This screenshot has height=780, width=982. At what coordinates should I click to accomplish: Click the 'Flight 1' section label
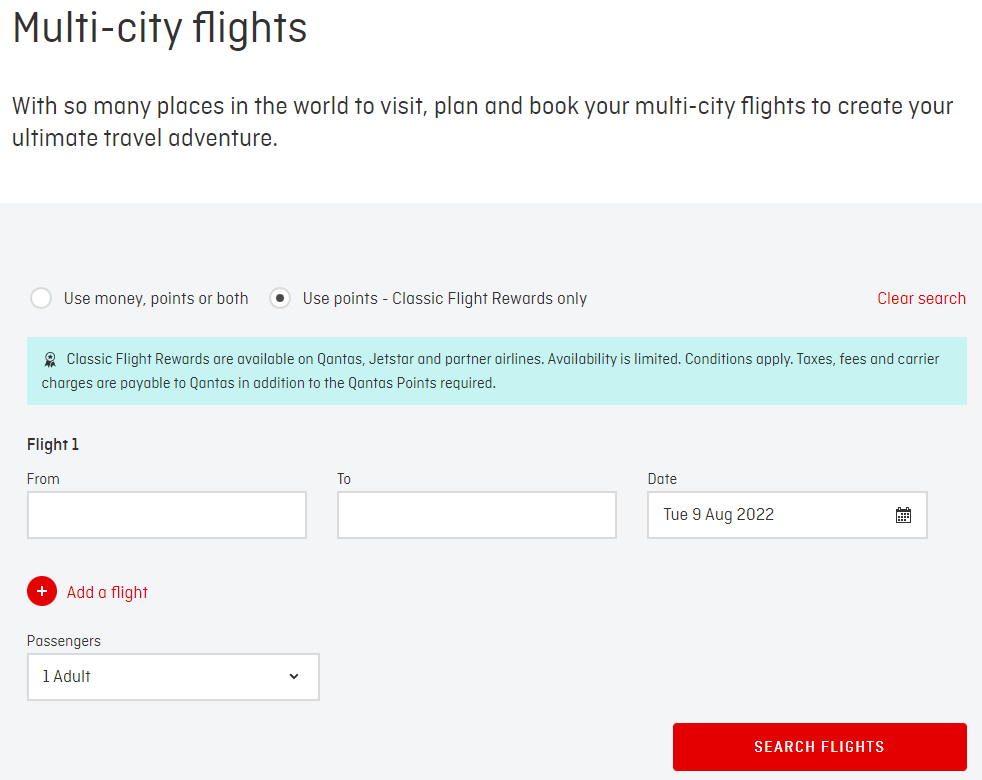[x=53, y=444]
